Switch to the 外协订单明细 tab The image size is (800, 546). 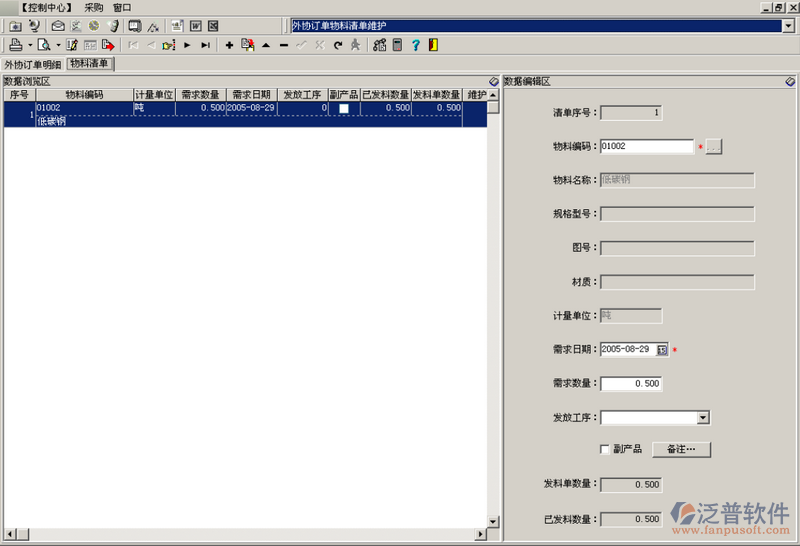coord(32,64)
